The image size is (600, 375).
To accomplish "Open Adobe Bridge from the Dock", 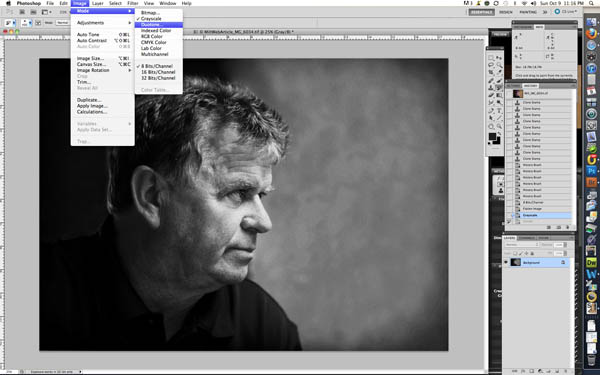I will click(x=592, y=182).
